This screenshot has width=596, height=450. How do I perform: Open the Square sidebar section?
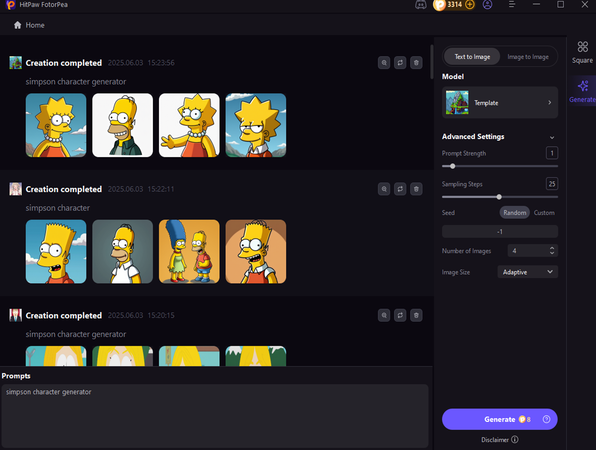(582, 52)
